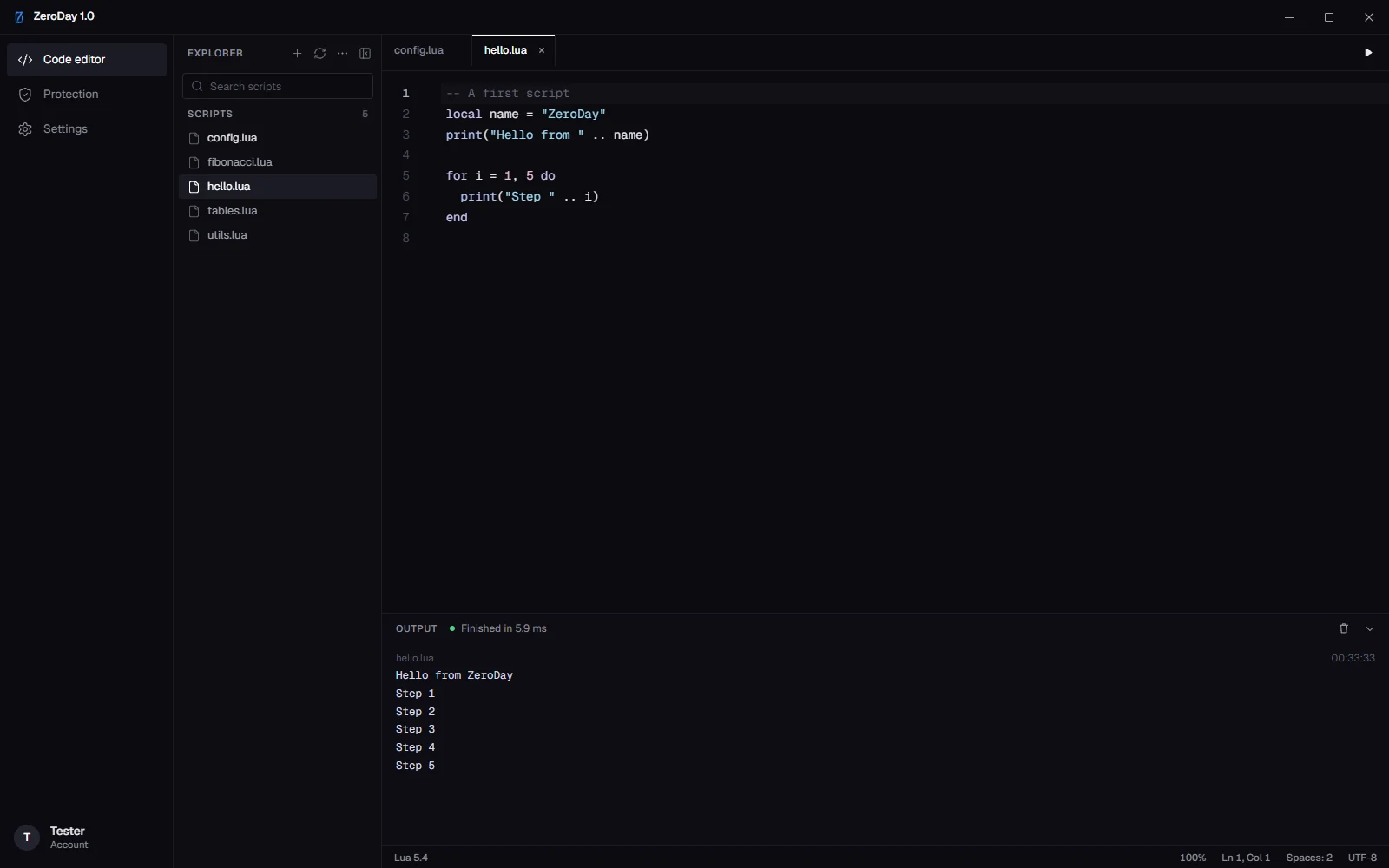
Task: Open the Settings section
Action: [87, 129]
